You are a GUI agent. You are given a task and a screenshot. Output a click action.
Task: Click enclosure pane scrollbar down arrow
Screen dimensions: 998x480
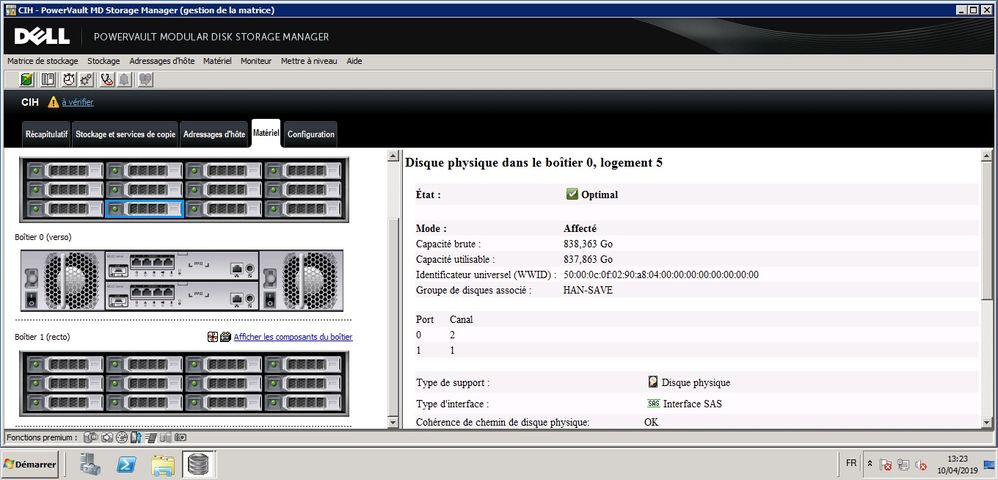pos(393,422)
